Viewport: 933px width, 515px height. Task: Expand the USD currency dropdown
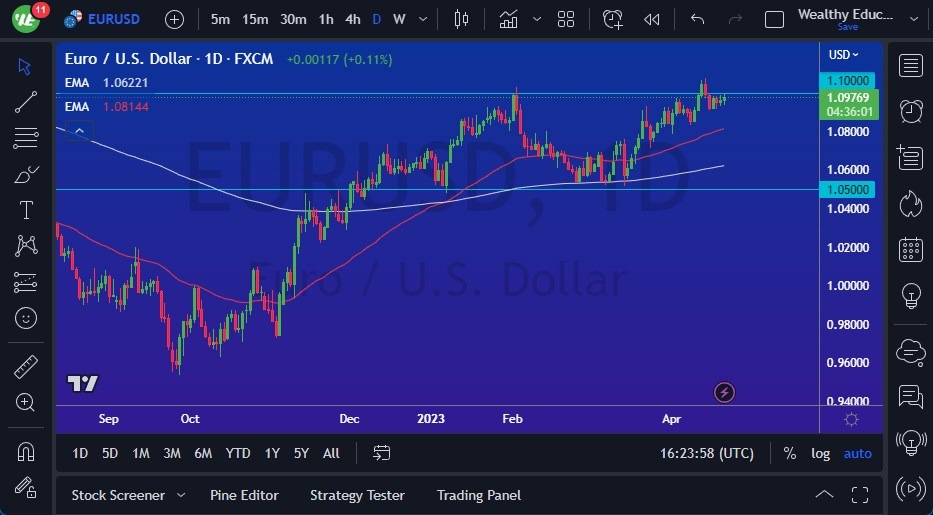click(843, 55)
